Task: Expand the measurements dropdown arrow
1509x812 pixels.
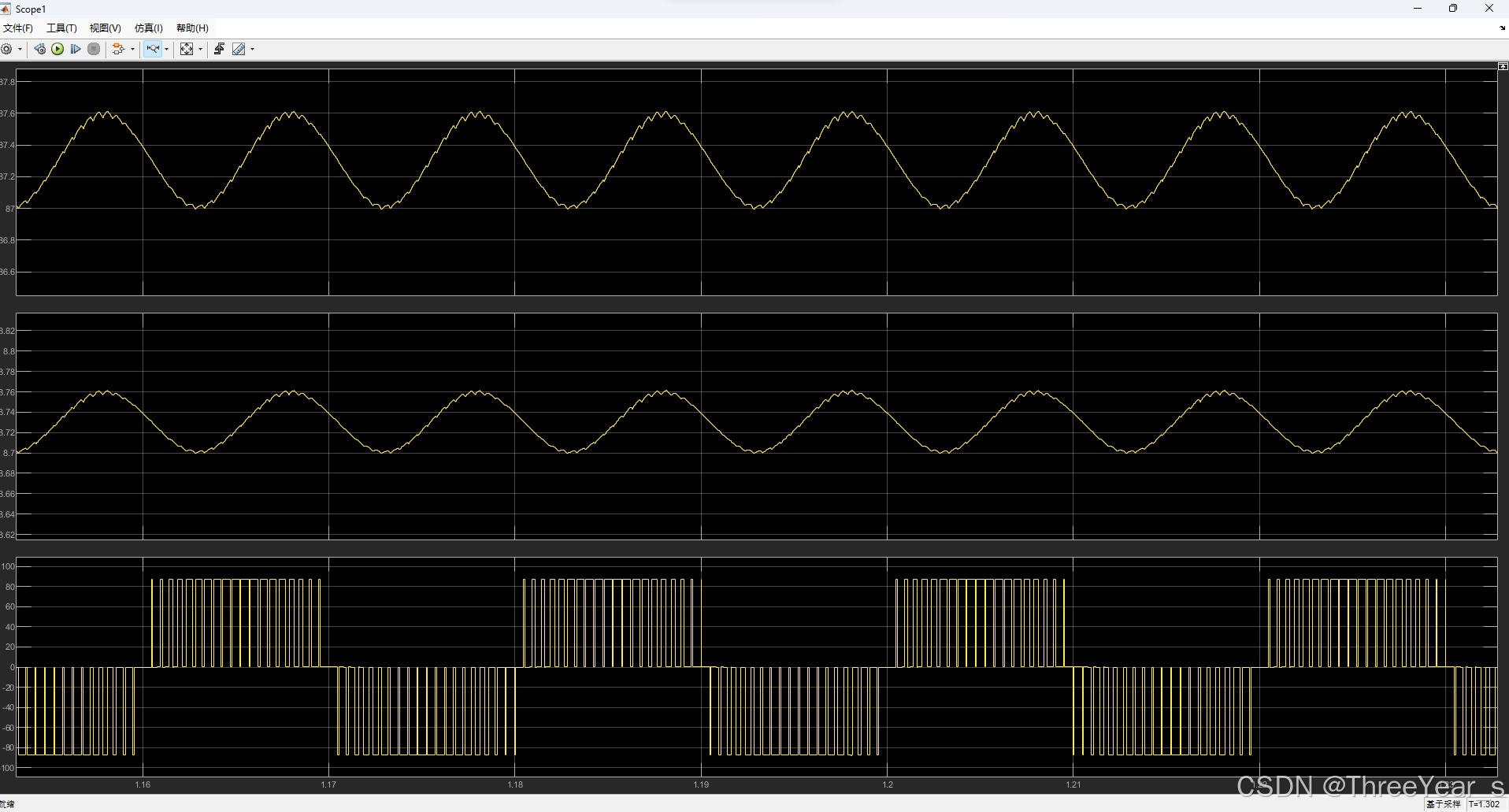Action: coord(252,49)
